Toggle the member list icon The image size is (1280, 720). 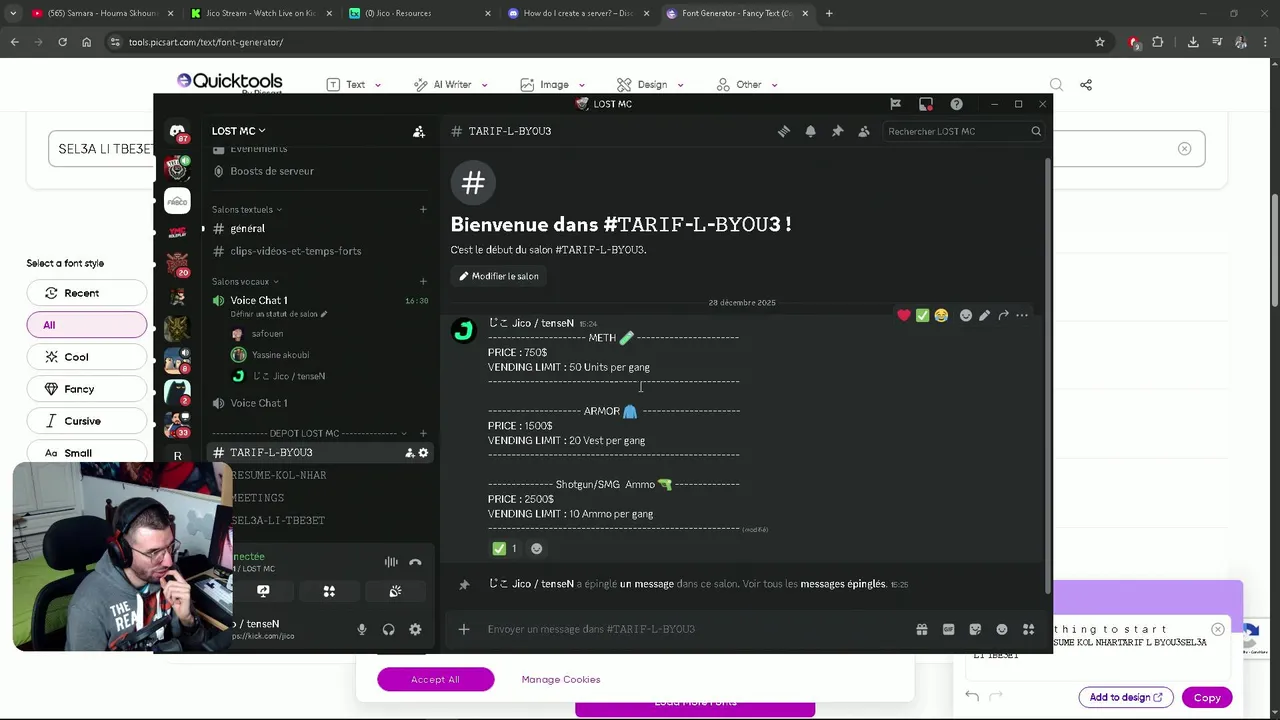click(x=864, y=131)
